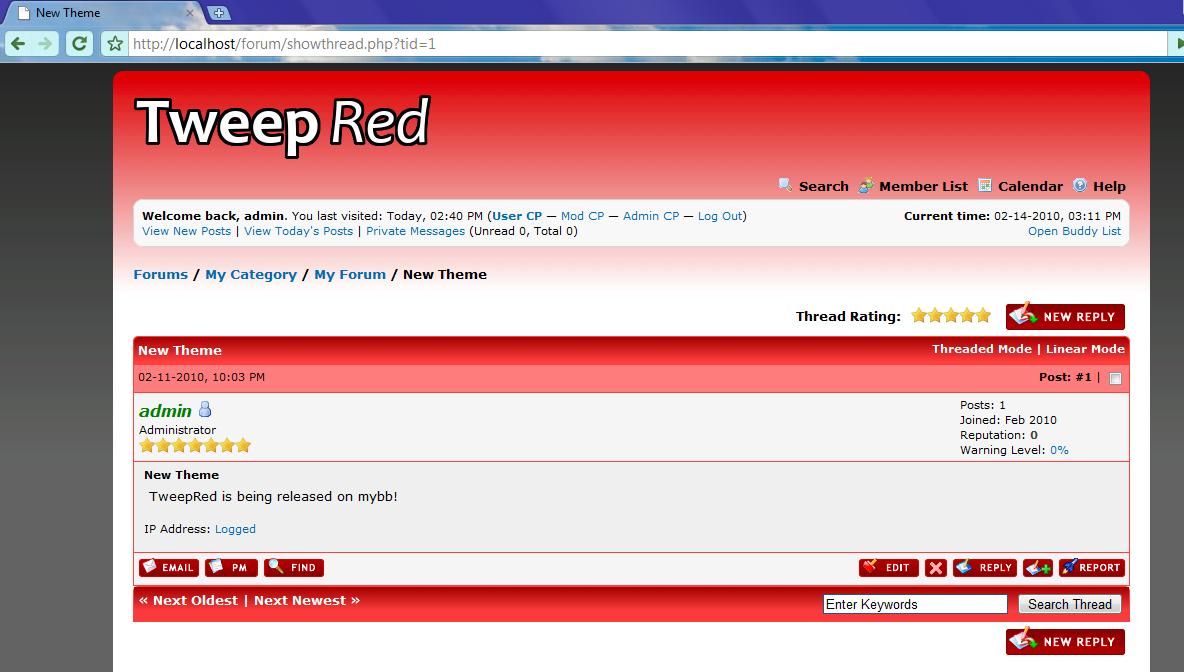Report this post with the Report button

(x=1091, y=567)
